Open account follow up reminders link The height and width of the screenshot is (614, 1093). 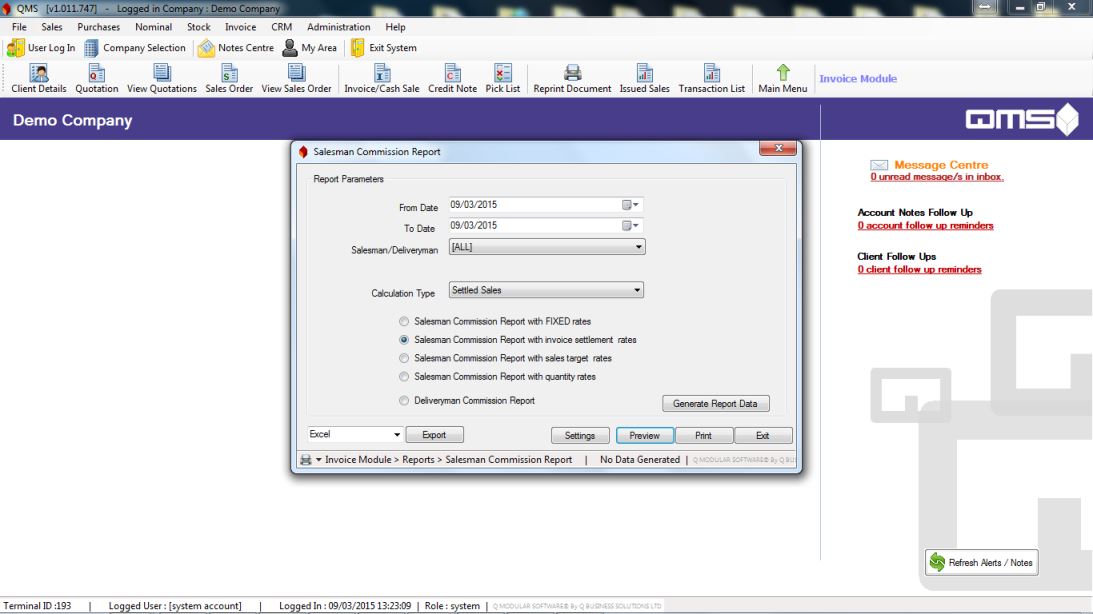coord(926,226)
